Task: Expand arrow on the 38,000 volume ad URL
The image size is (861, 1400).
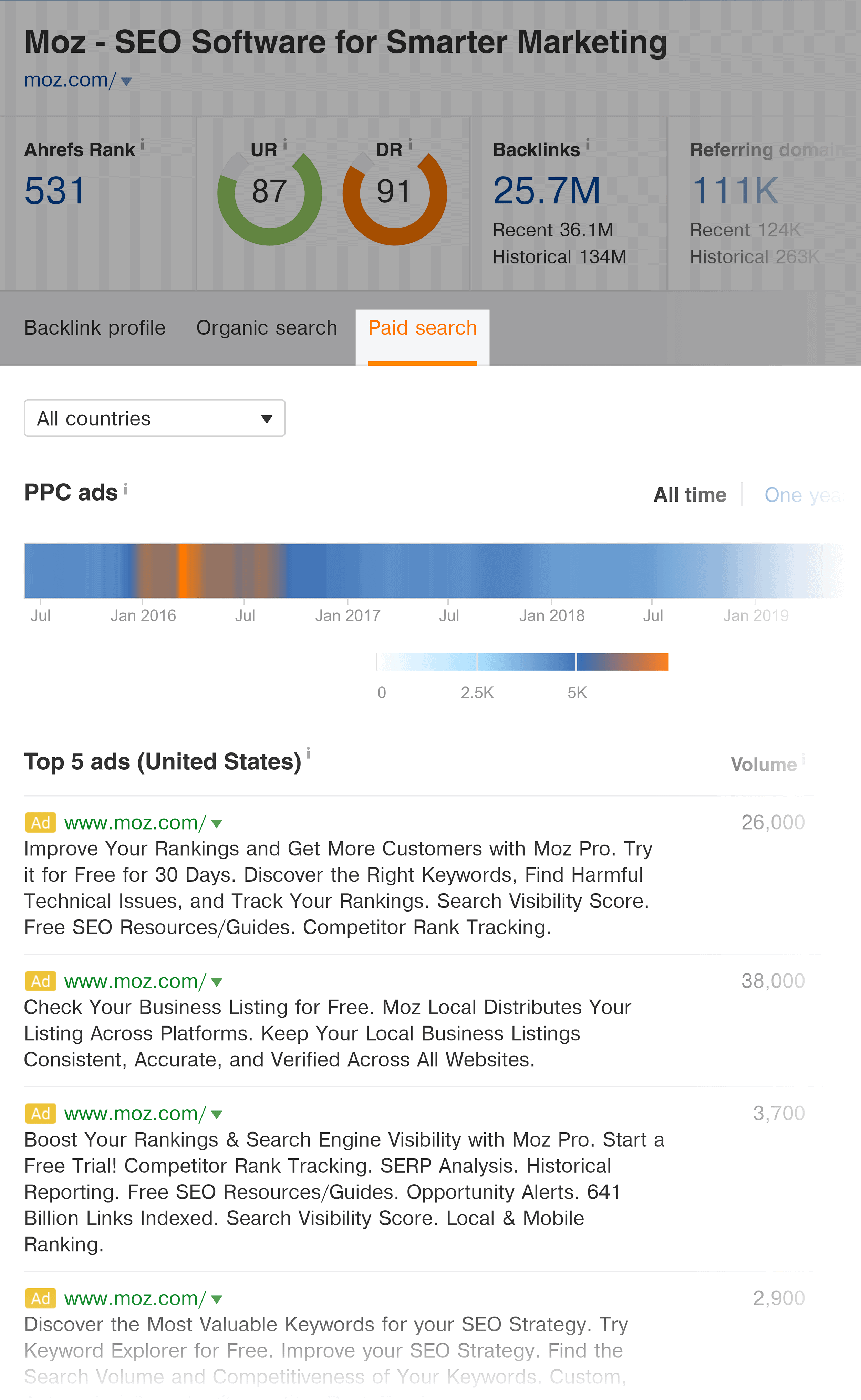Action: click(x=216, y=982)
